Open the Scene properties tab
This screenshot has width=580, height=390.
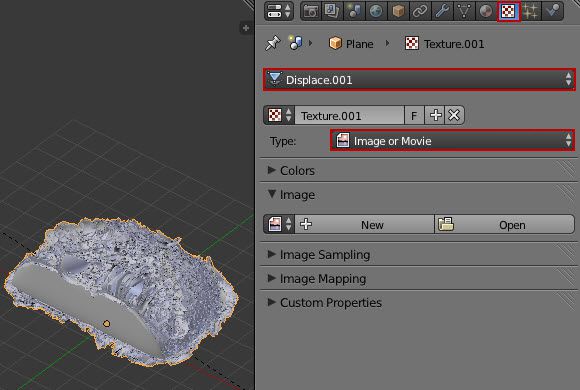[354, 11]
